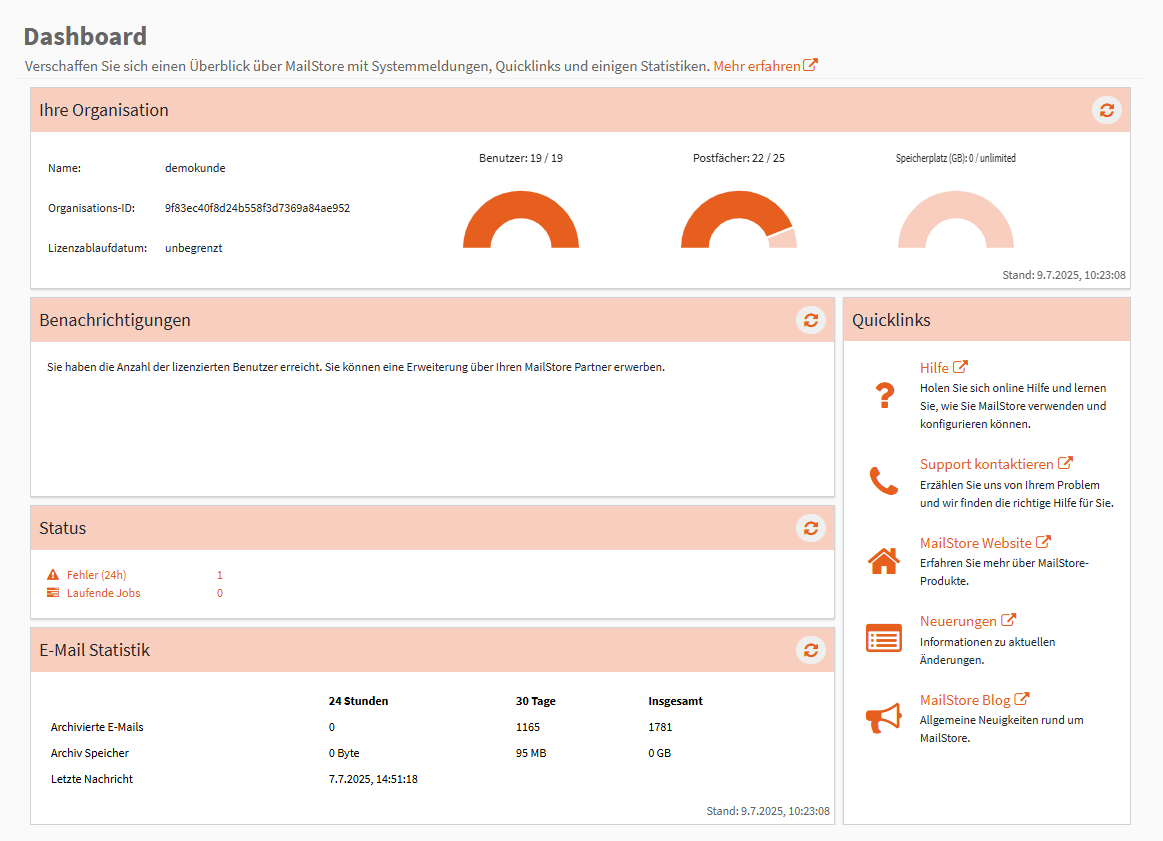Screen dimensions: 1163x841
Task: Open the Mehr erfahren link
Action: (757, 66)
